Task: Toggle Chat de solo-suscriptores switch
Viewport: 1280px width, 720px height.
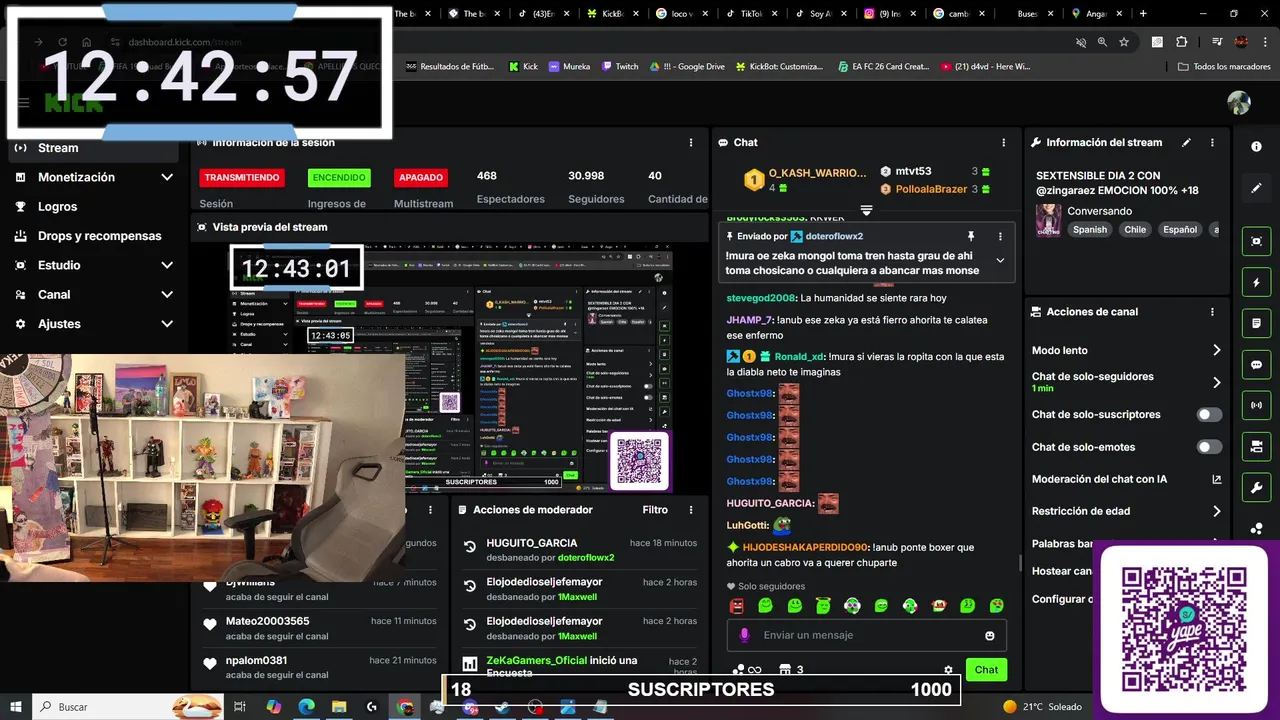Action: tap(1209, 414)
